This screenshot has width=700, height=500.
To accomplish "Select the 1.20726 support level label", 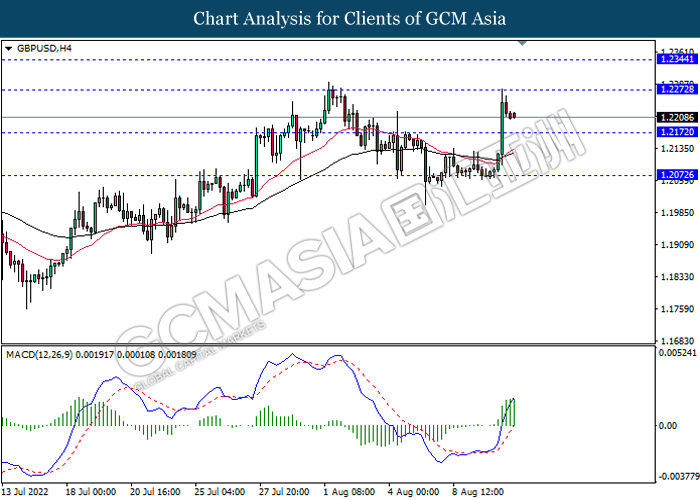I will pos(677,175).
